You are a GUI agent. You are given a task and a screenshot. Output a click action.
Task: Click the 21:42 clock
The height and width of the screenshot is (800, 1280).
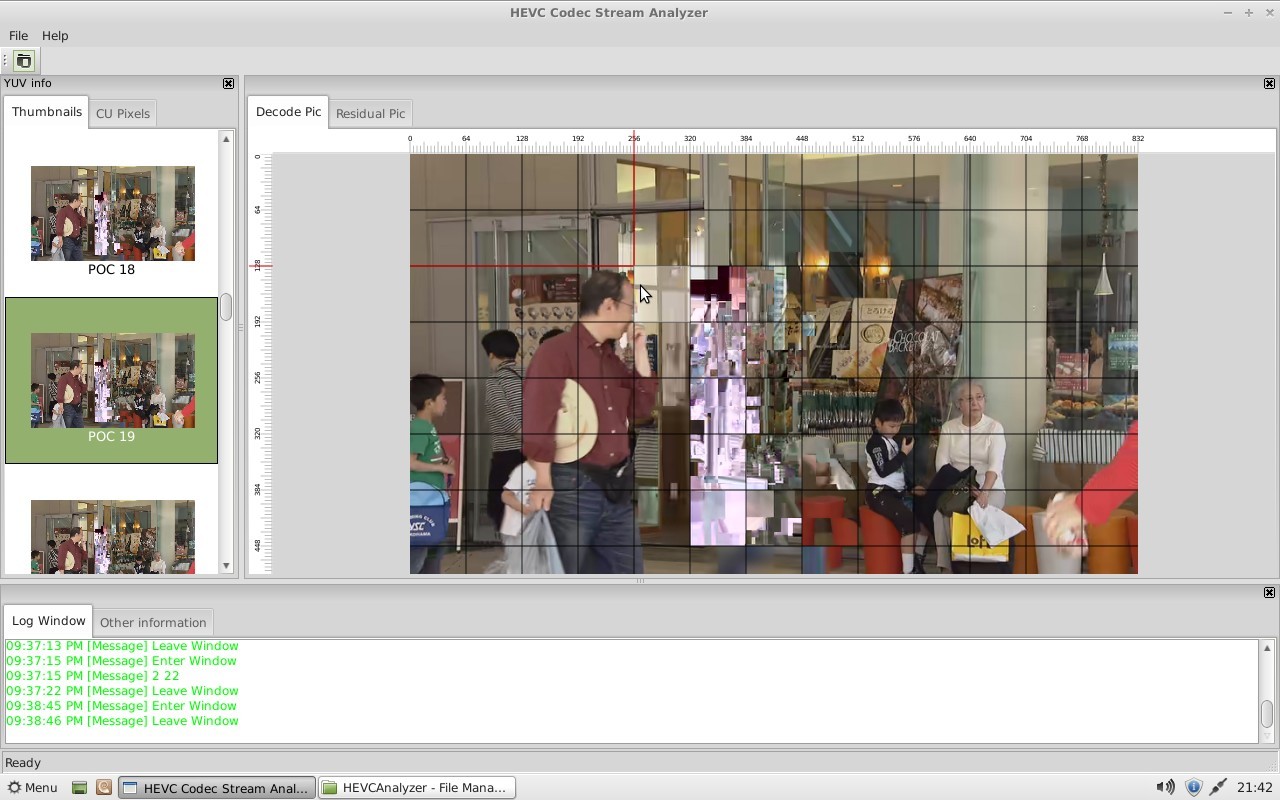tap(1255, 788)
